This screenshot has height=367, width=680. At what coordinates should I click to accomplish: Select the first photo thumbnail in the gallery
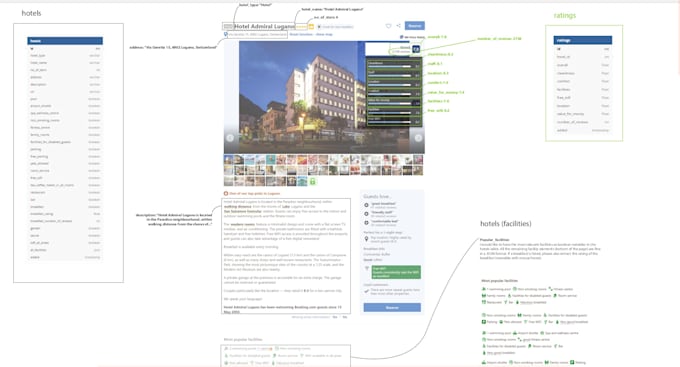229,160
